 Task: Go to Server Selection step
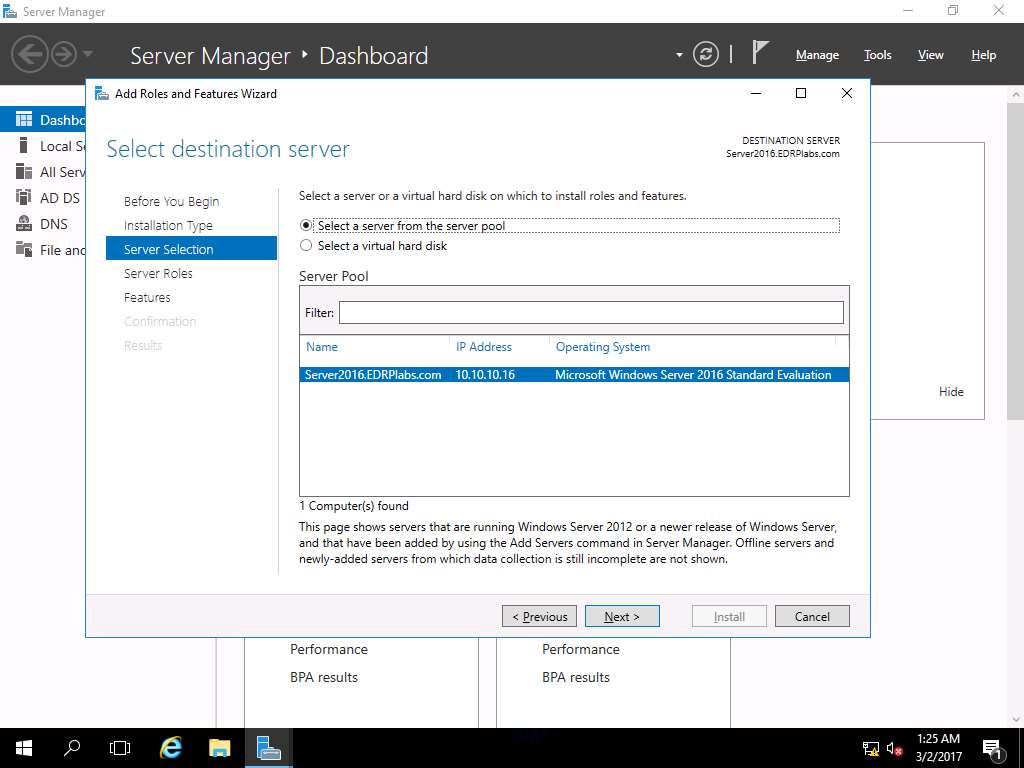(x=191, y=249)
